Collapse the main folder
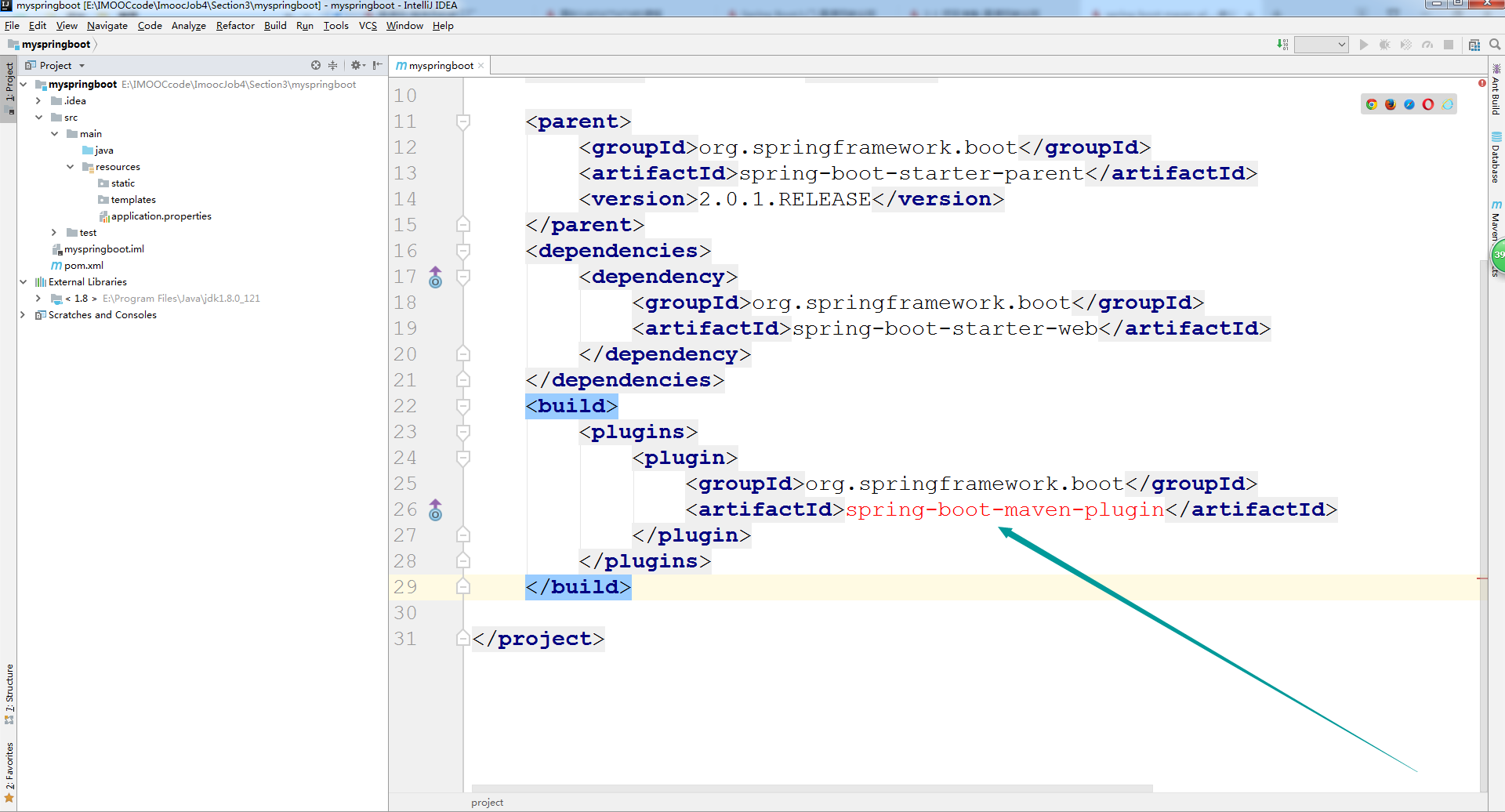Screen dimensions: 1505x812 click(x=54, y=133)
